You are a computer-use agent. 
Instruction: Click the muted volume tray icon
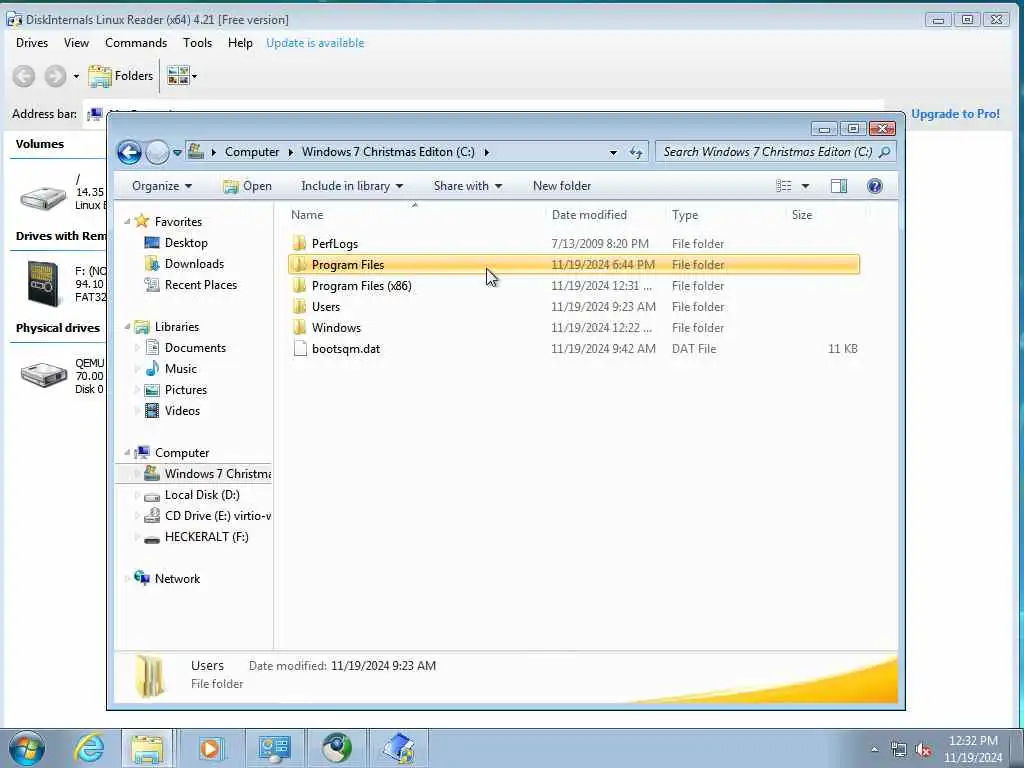[x=923, y=750]
